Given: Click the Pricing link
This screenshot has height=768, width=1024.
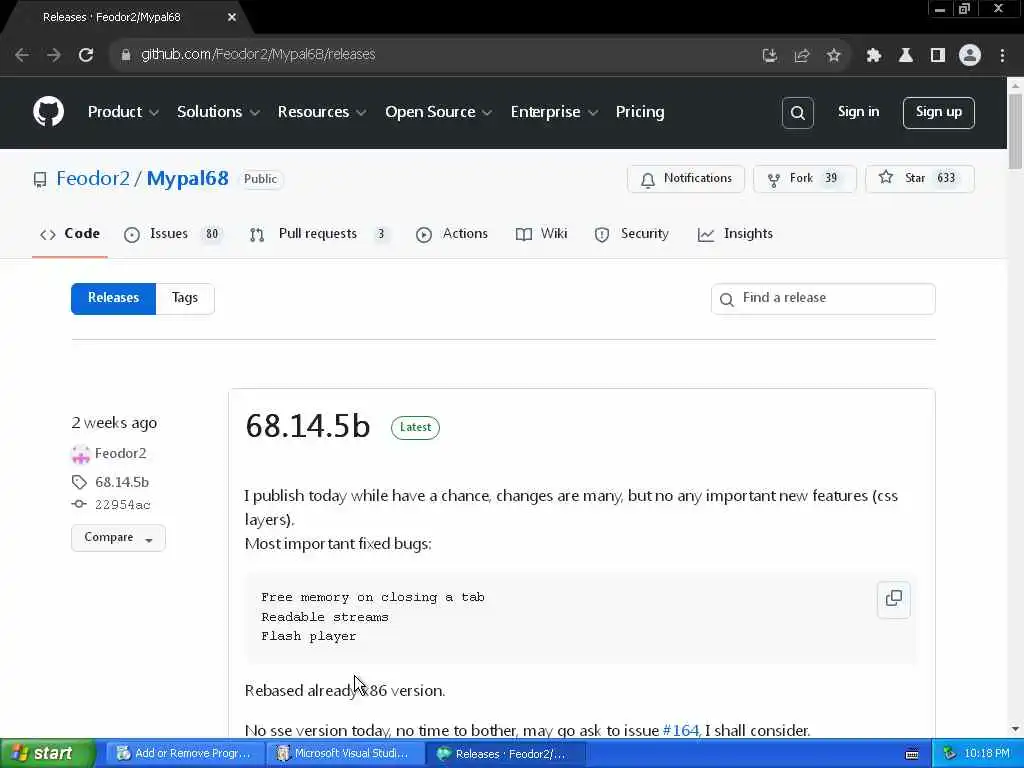Looking at the screenshot, I should tap(640, 112).
